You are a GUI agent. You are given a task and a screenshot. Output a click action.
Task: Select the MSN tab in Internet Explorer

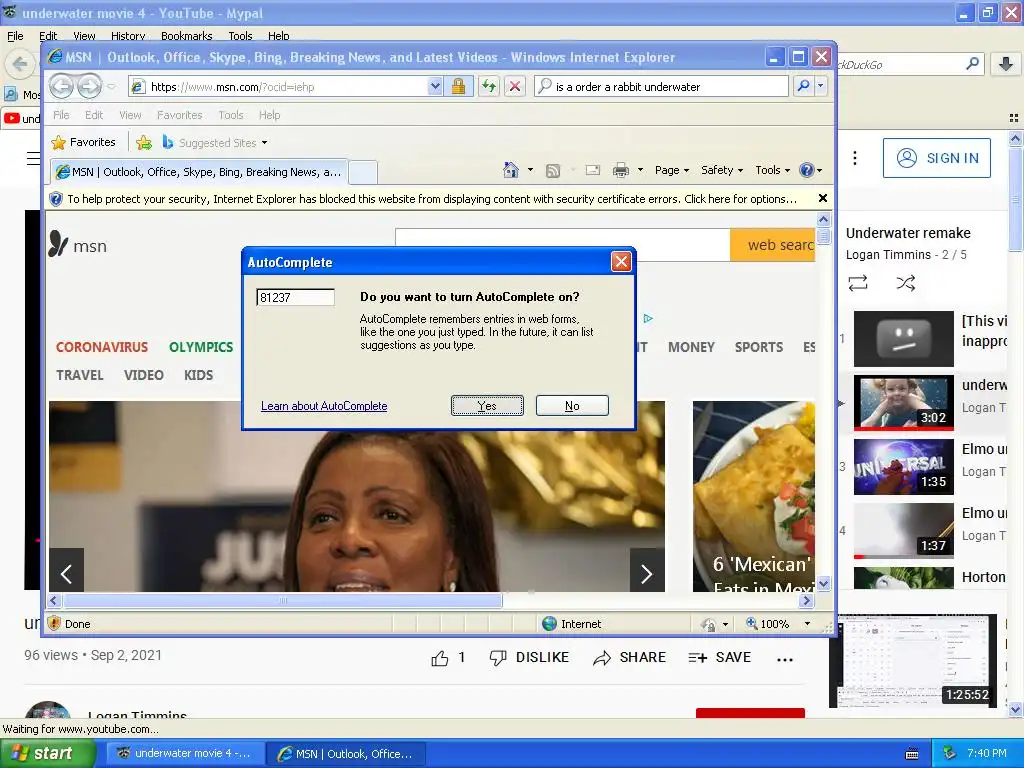[199, 172]
